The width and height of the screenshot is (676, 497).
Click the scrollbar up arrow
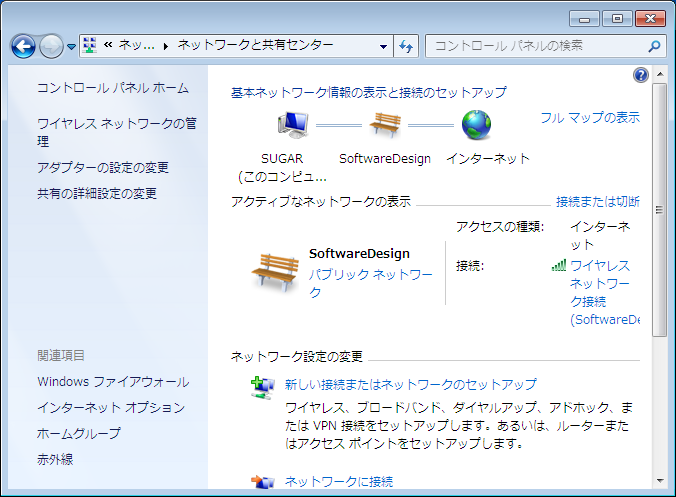[x=660, y=74]
